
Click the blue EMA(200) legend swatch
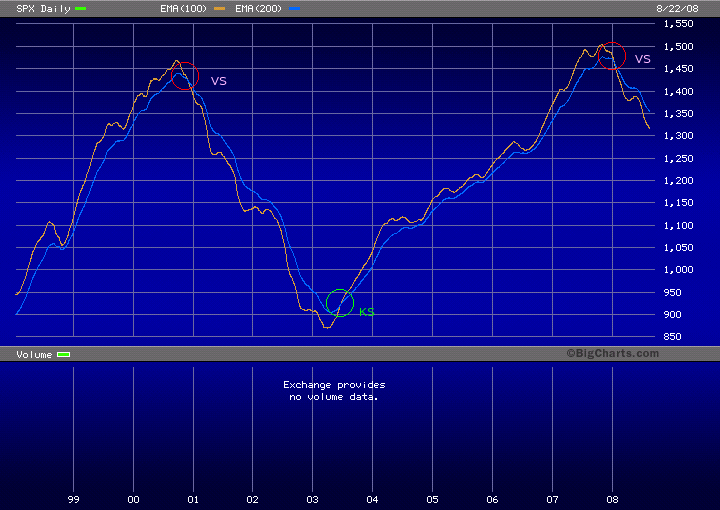pos(294,9)
